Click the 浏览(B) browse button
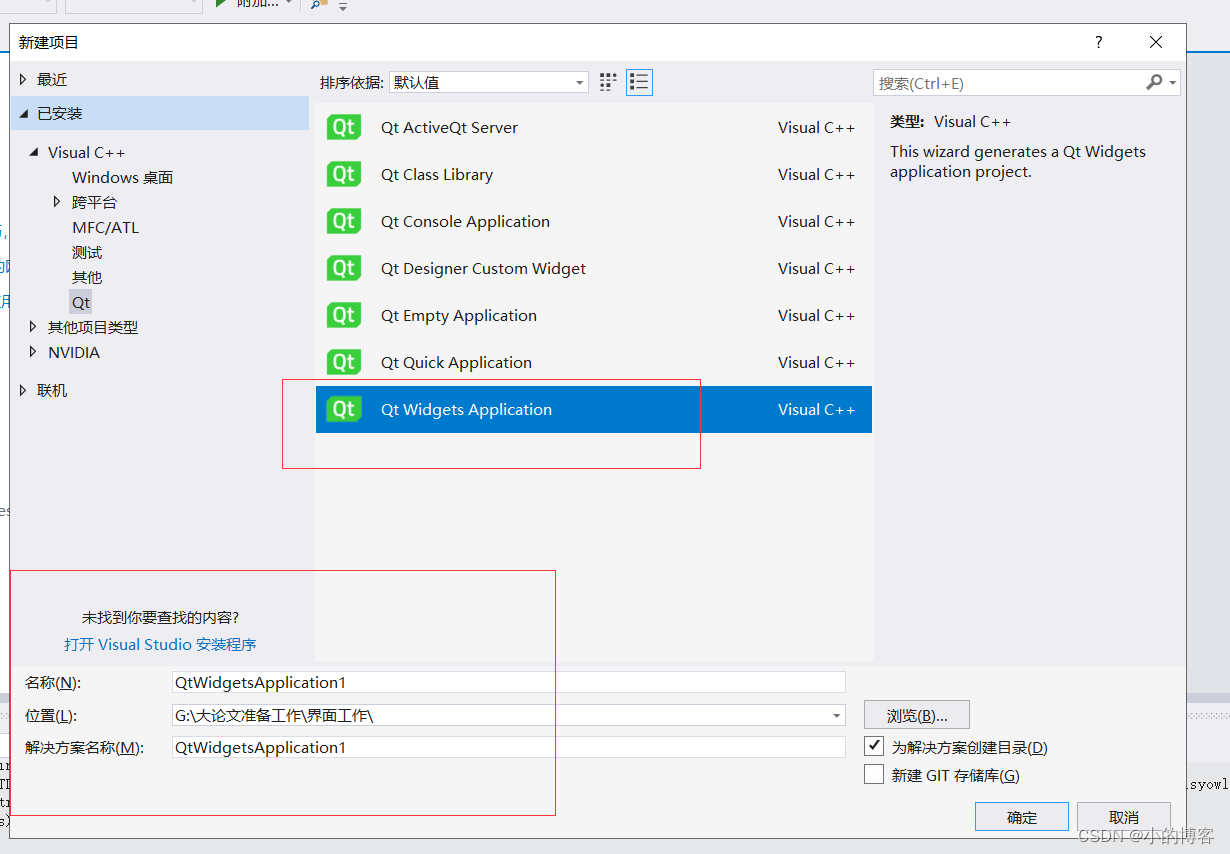This screenshot has width=1230, height=854. [916, 715]
